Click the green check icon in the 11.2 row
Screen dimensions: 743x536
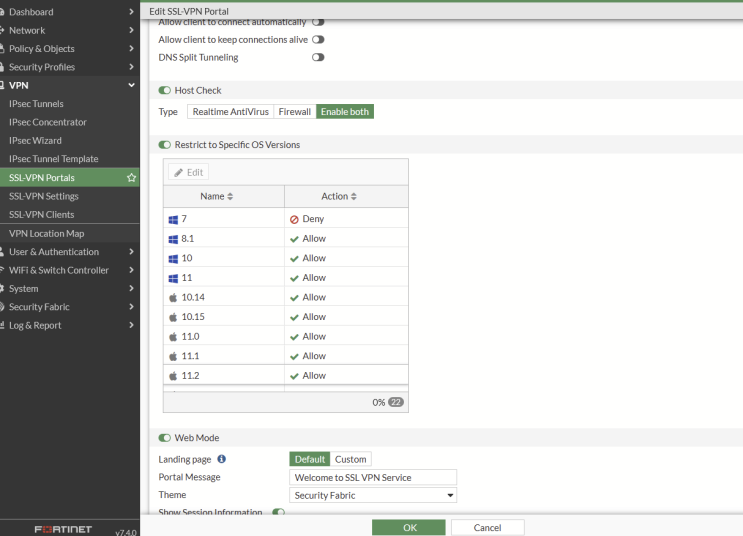pyautogui.click(x=294, y=376)
